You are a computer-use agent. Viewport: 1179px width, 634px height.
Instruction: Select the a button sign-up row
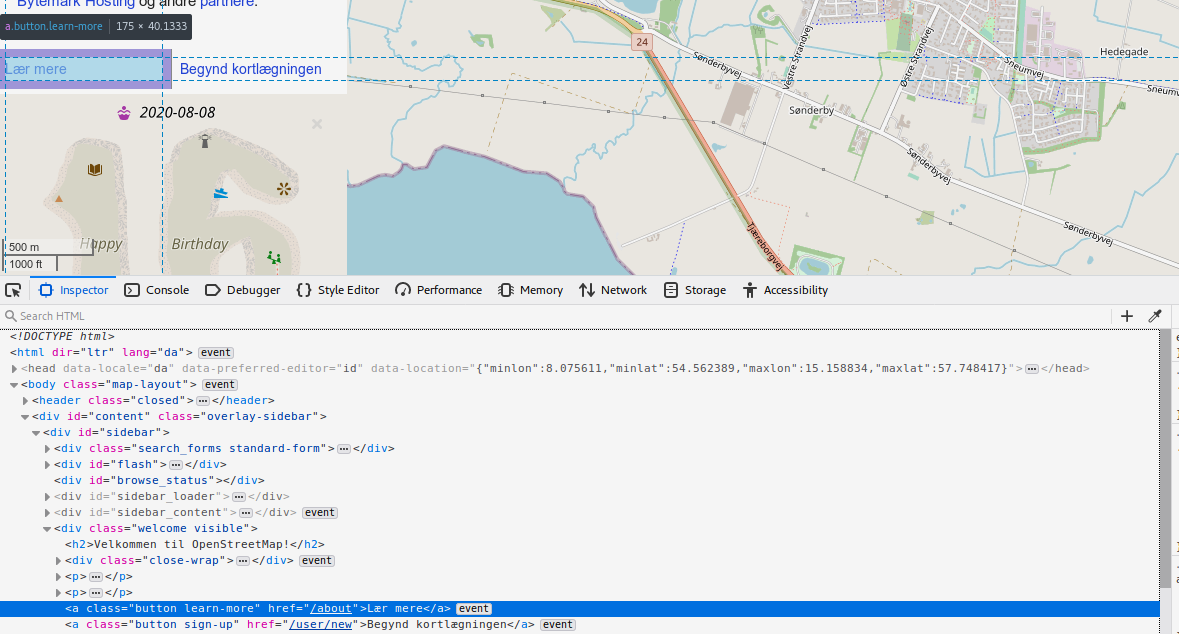click(x=579, y=625)
